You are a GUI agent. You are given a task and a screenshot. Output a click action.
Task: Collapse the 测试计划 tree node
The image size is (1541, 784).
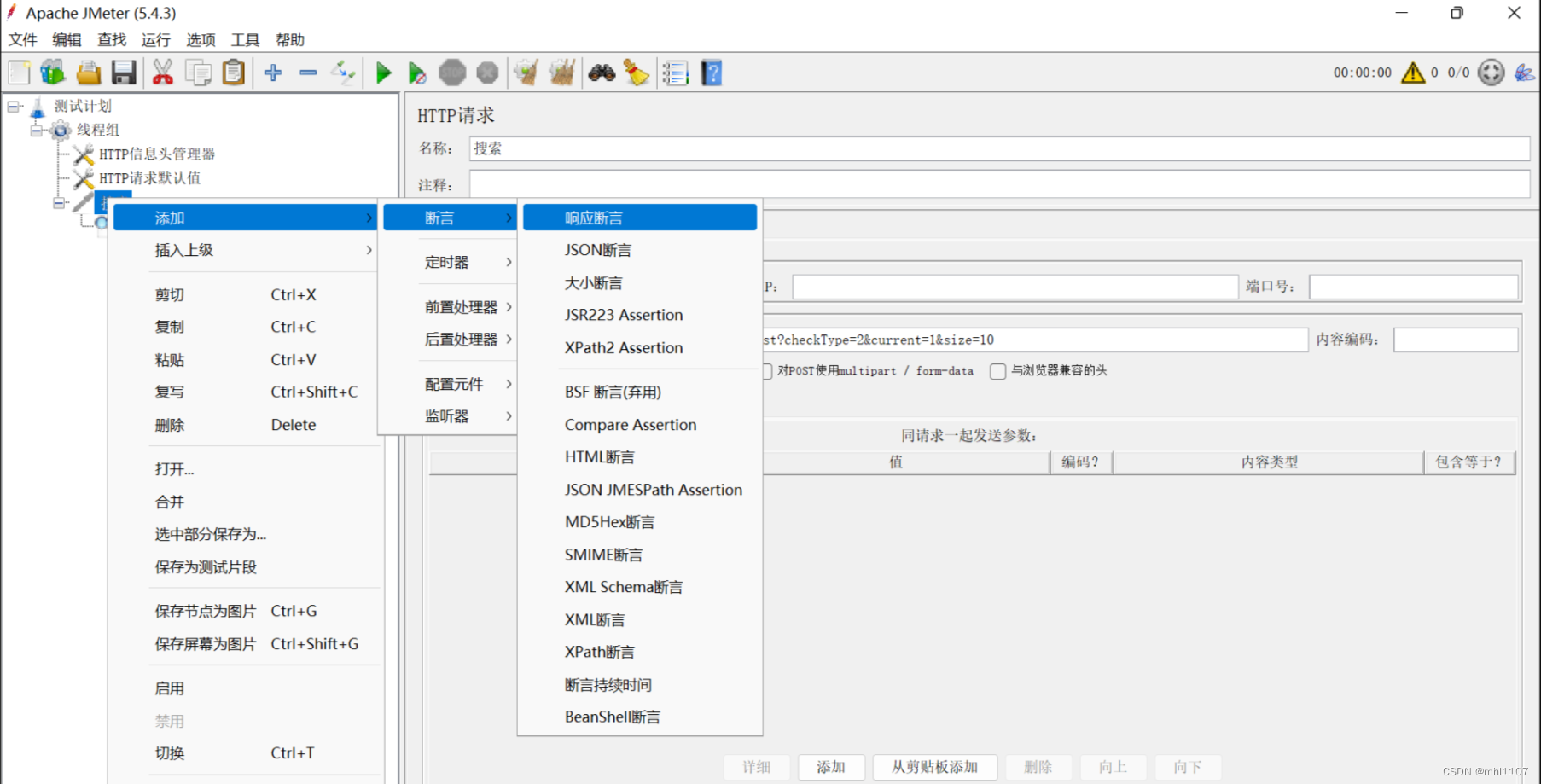tap(15, 107)
